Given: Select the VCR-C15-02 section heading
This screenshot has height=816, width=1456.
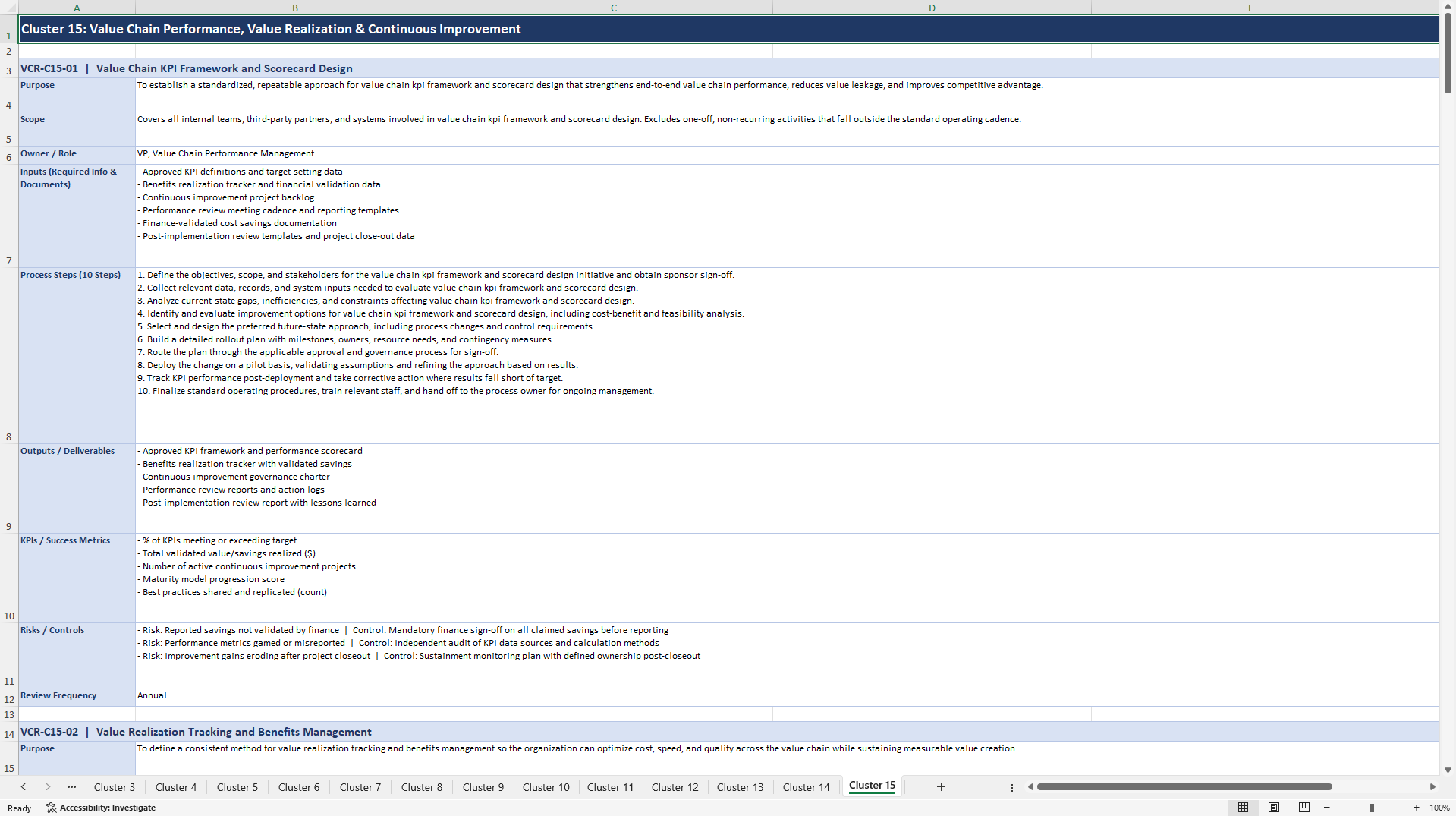Looking at the screenshot, I should (x=729, y=732).
